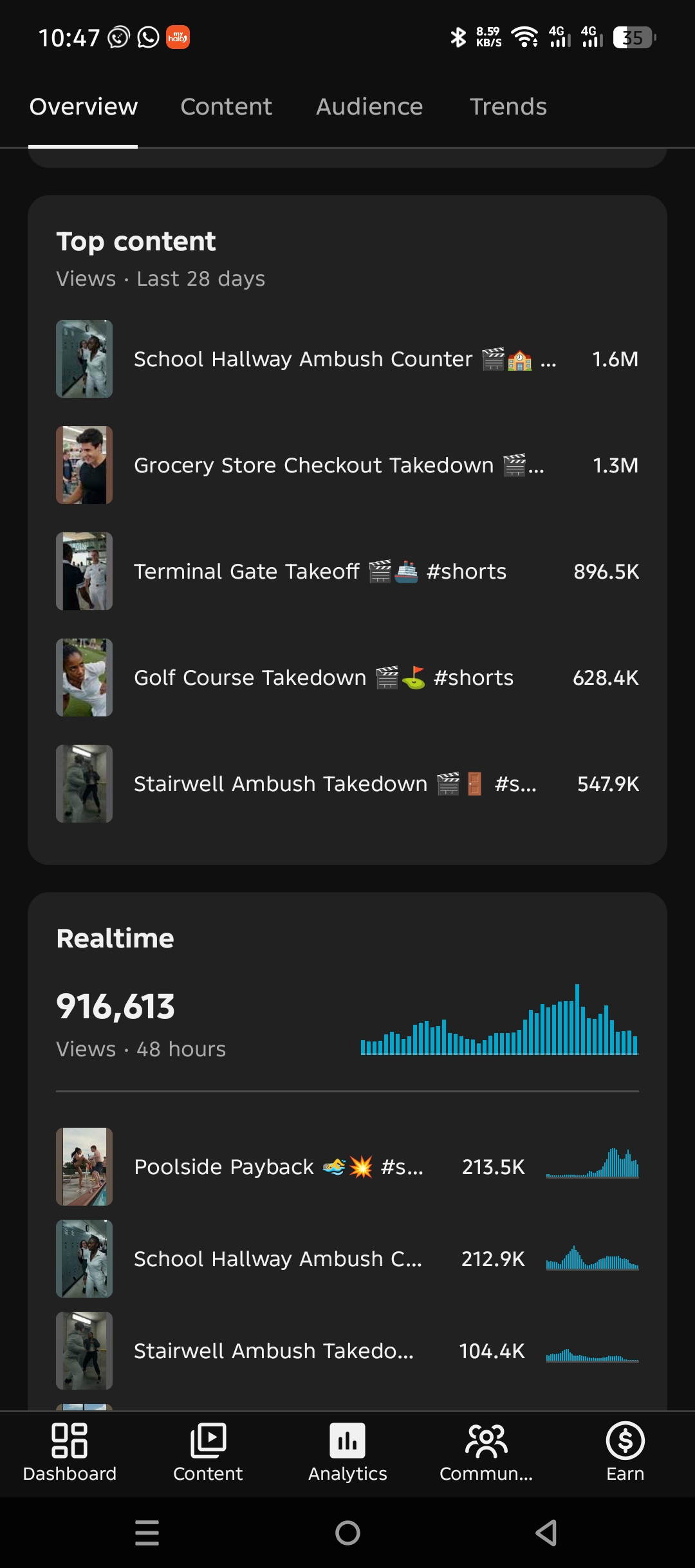Open the Dashboard icon in bottom navigation
695x1568 pixels.
[x=69, y=1440]
